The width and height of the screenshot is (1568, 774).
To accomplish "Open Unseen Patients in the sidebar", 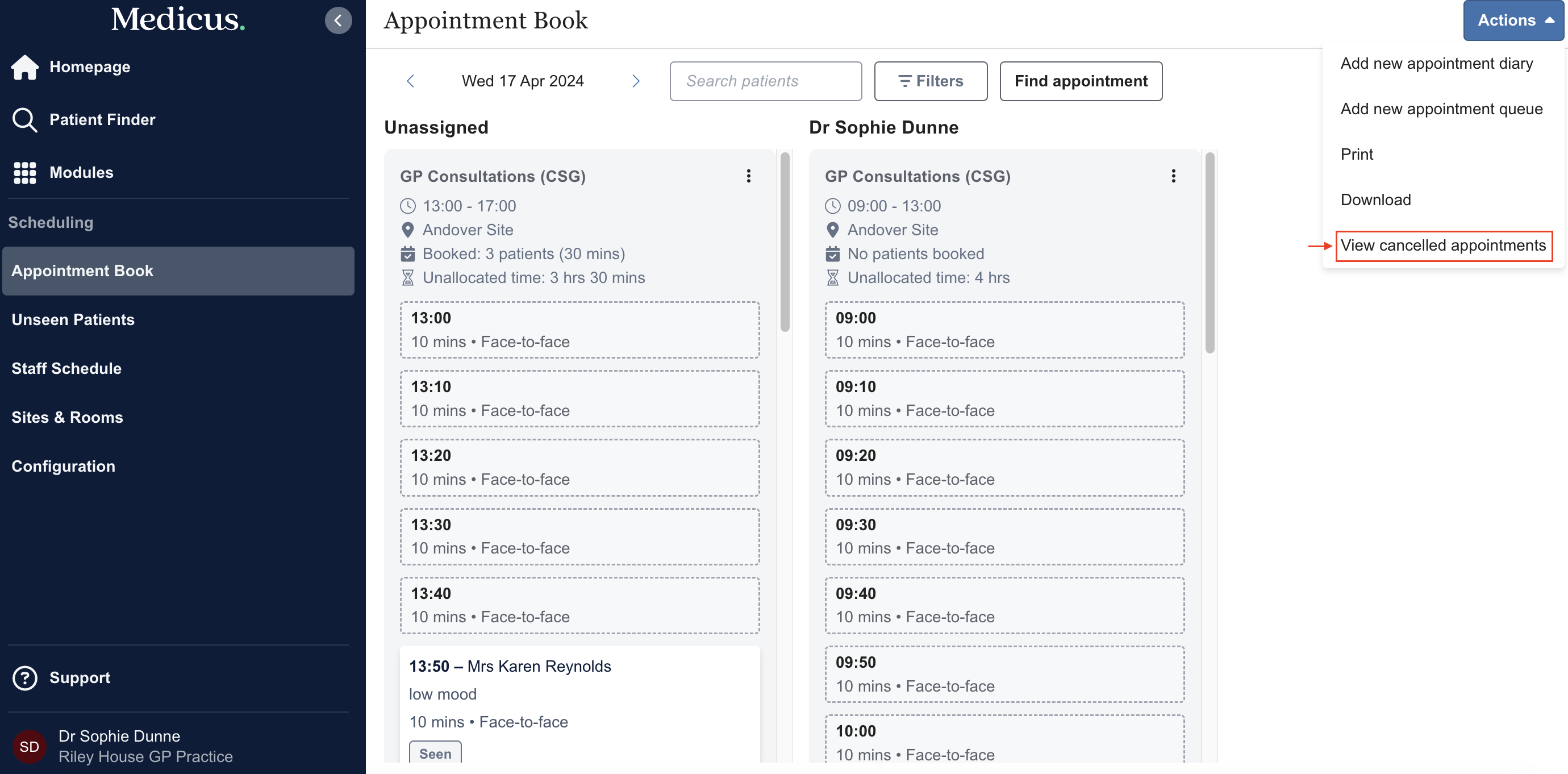I will coord(73,320).
